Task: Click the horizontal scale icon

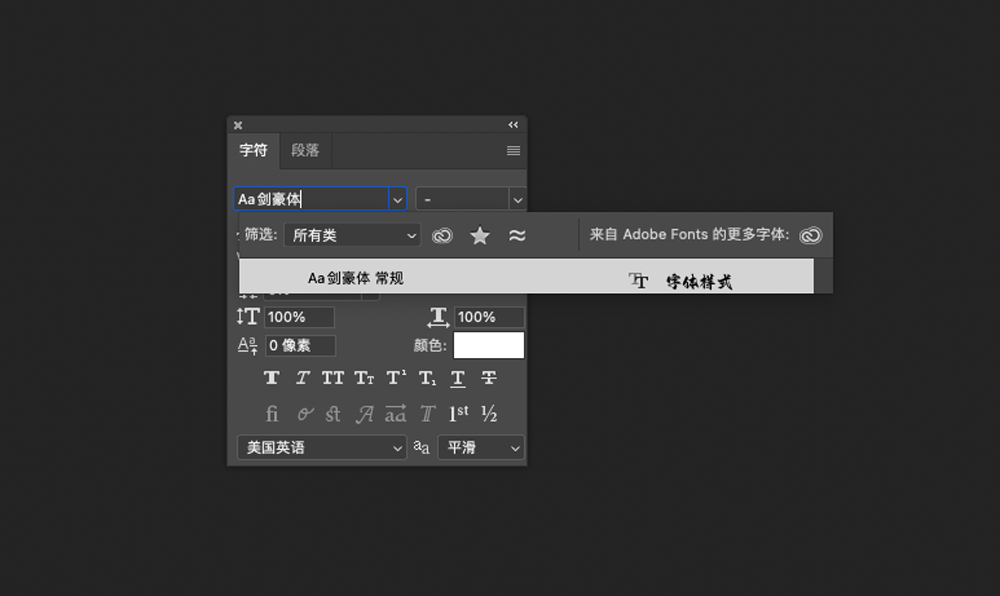Action: point(438,317)
